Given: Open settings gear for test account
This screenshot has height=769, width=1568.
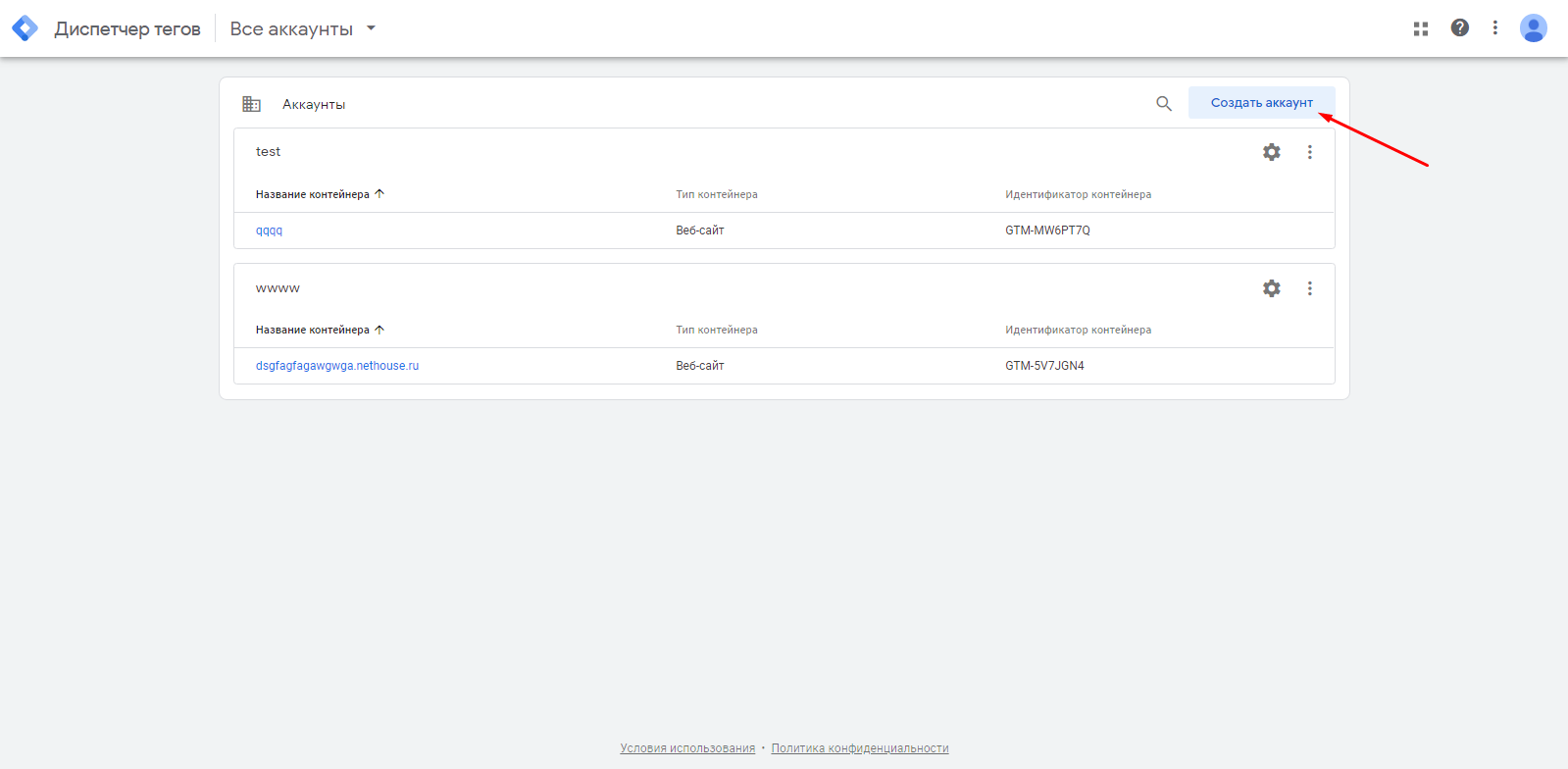Looking at the screenshot, I should click(x=1271, y=152).
